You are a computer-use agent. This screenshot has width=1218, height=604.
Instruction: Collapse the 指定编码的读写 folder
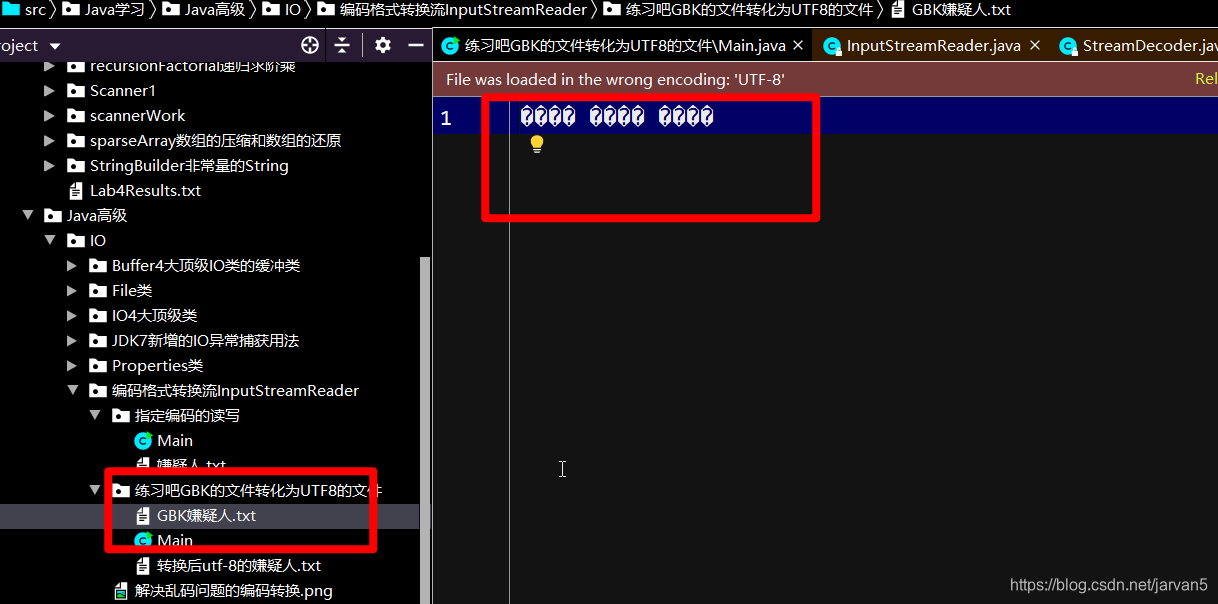(x=95, y=416)
